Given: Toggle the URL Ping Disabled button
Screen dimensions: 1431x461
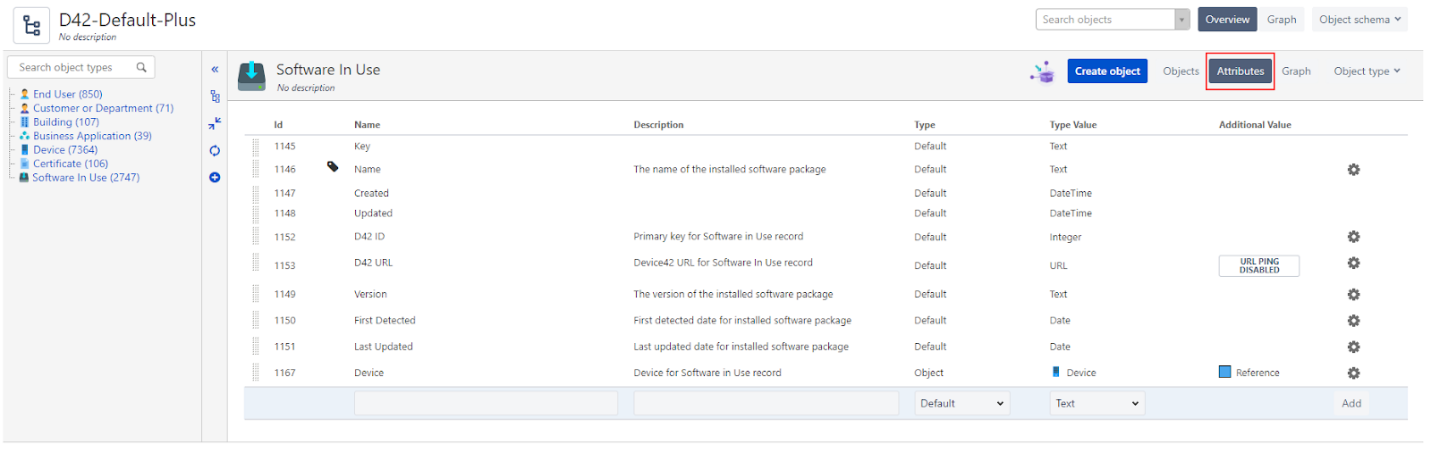Looking at the screenshot, I should pyautogui.click(x=1258, y=266).
